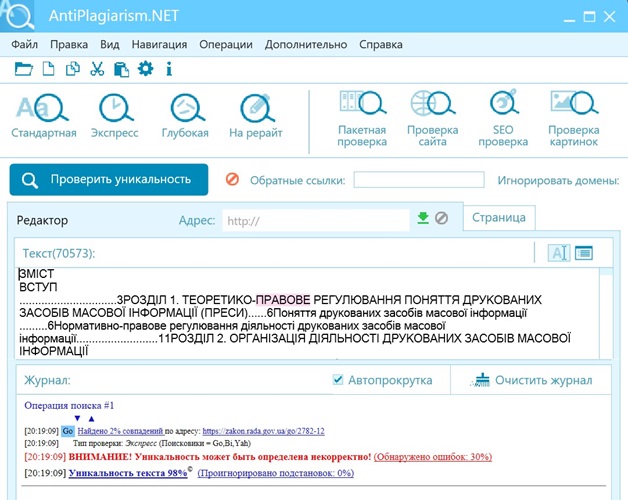Image resolution: width=628 pixels, height=500 pixels.
Task: Click the ЗМІСТ line in editor
Action: click(36, 274)
